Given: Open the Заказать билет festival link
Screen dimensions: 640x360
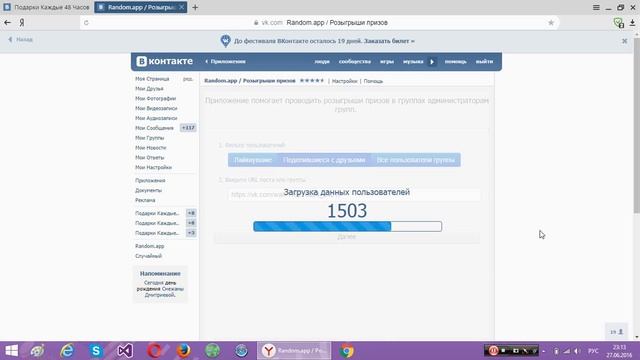Looking at the screenshot, I should (x=389, y=41).
